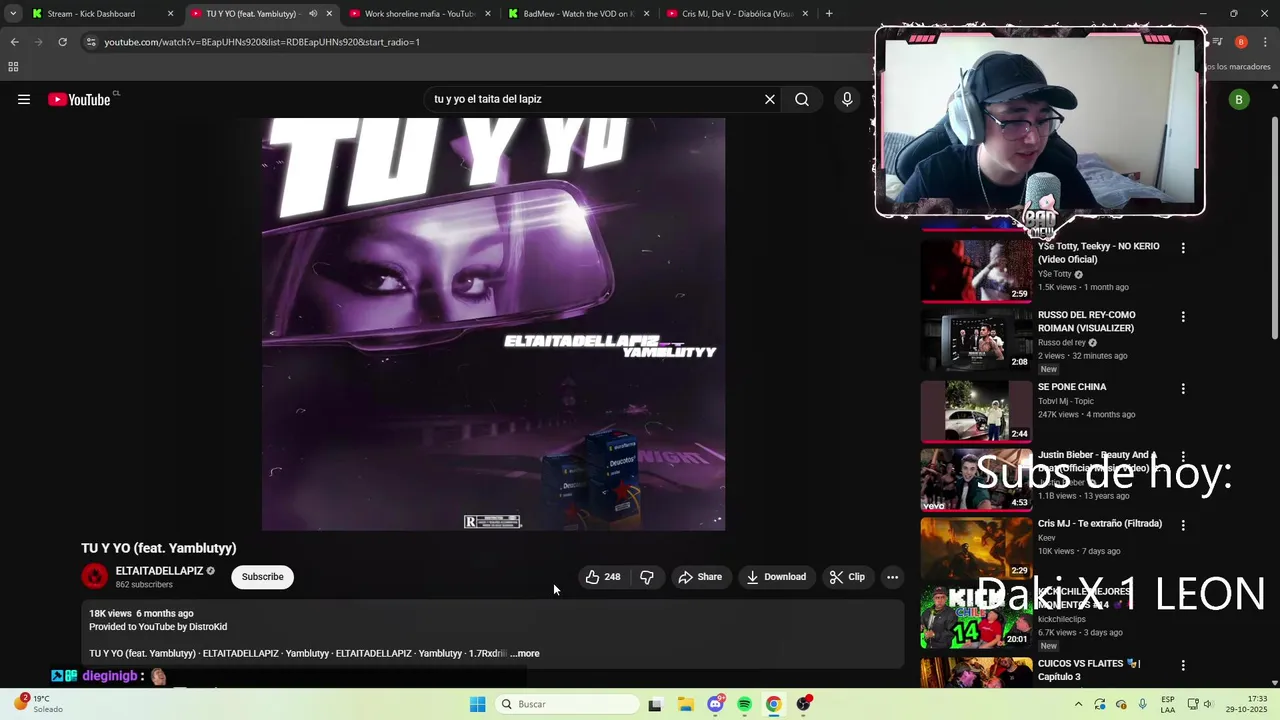The width and height of the screenshot is (1280, 720).
Task: Create a Clip of the video
Action: pos(847,577)
